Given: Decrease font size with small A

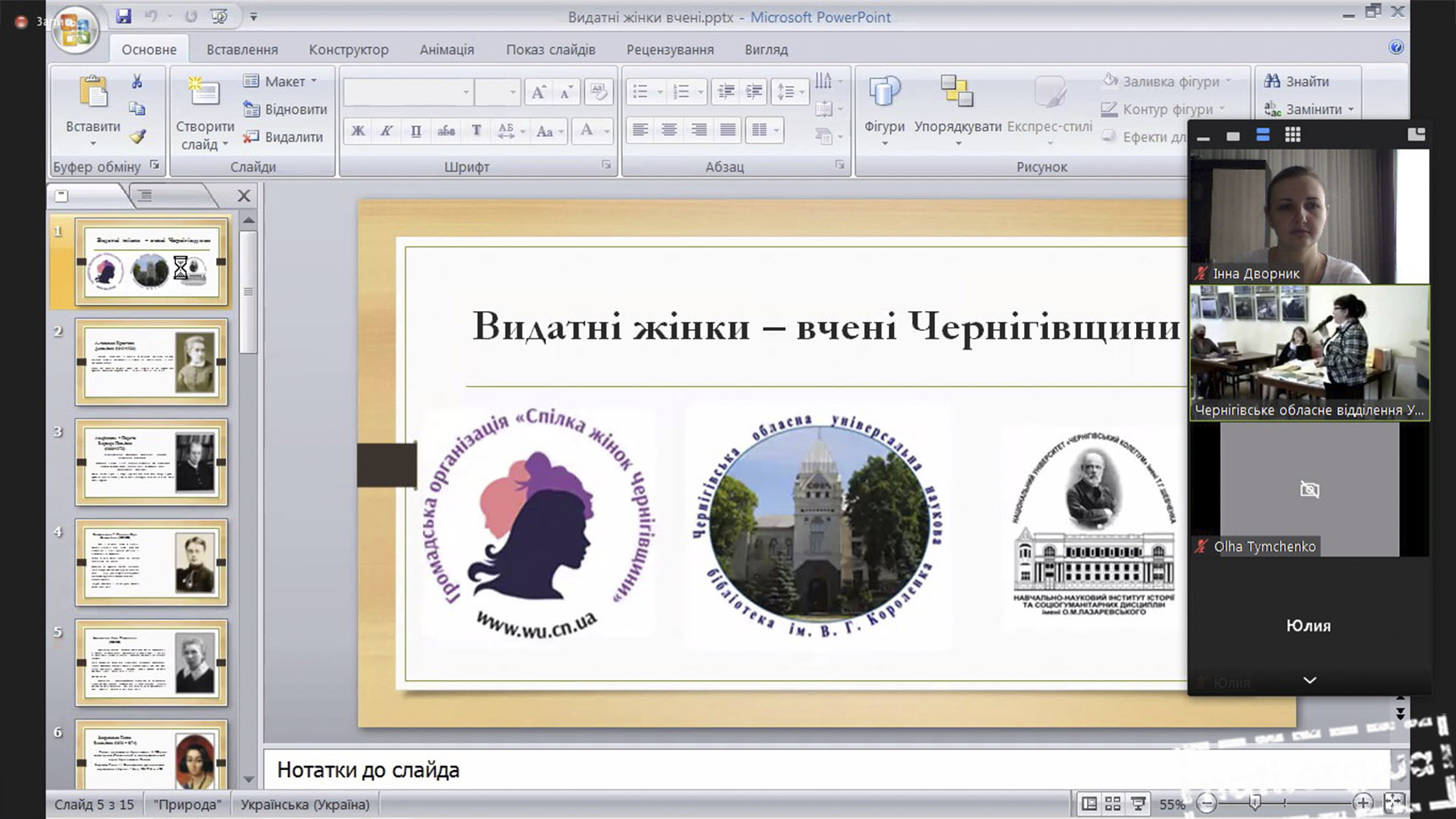Looking at the screenshot, I should 566,92.
